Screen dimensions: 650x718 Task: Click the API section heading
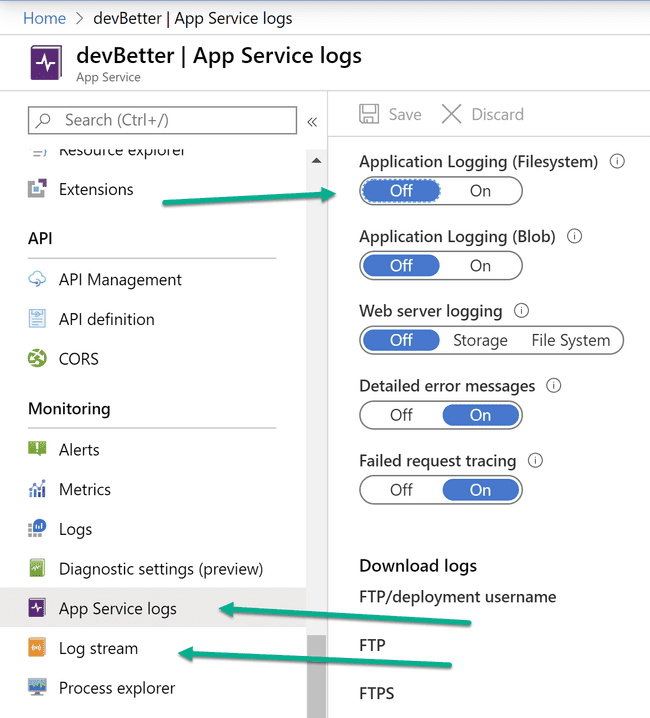[x=40, y=238]
